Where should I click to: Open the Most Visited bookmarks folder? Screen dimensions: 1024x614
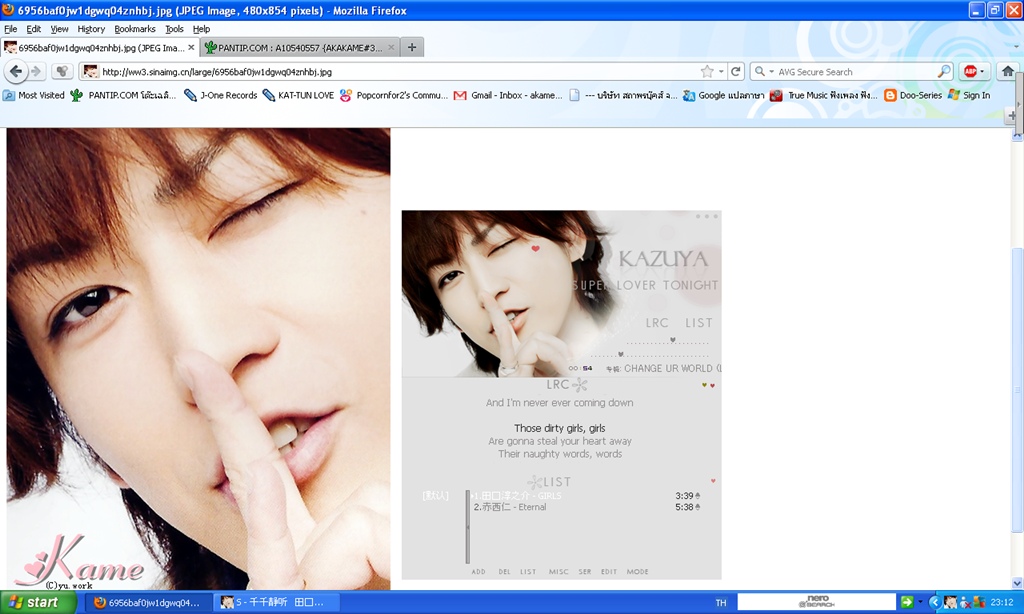tap(33, 95)
